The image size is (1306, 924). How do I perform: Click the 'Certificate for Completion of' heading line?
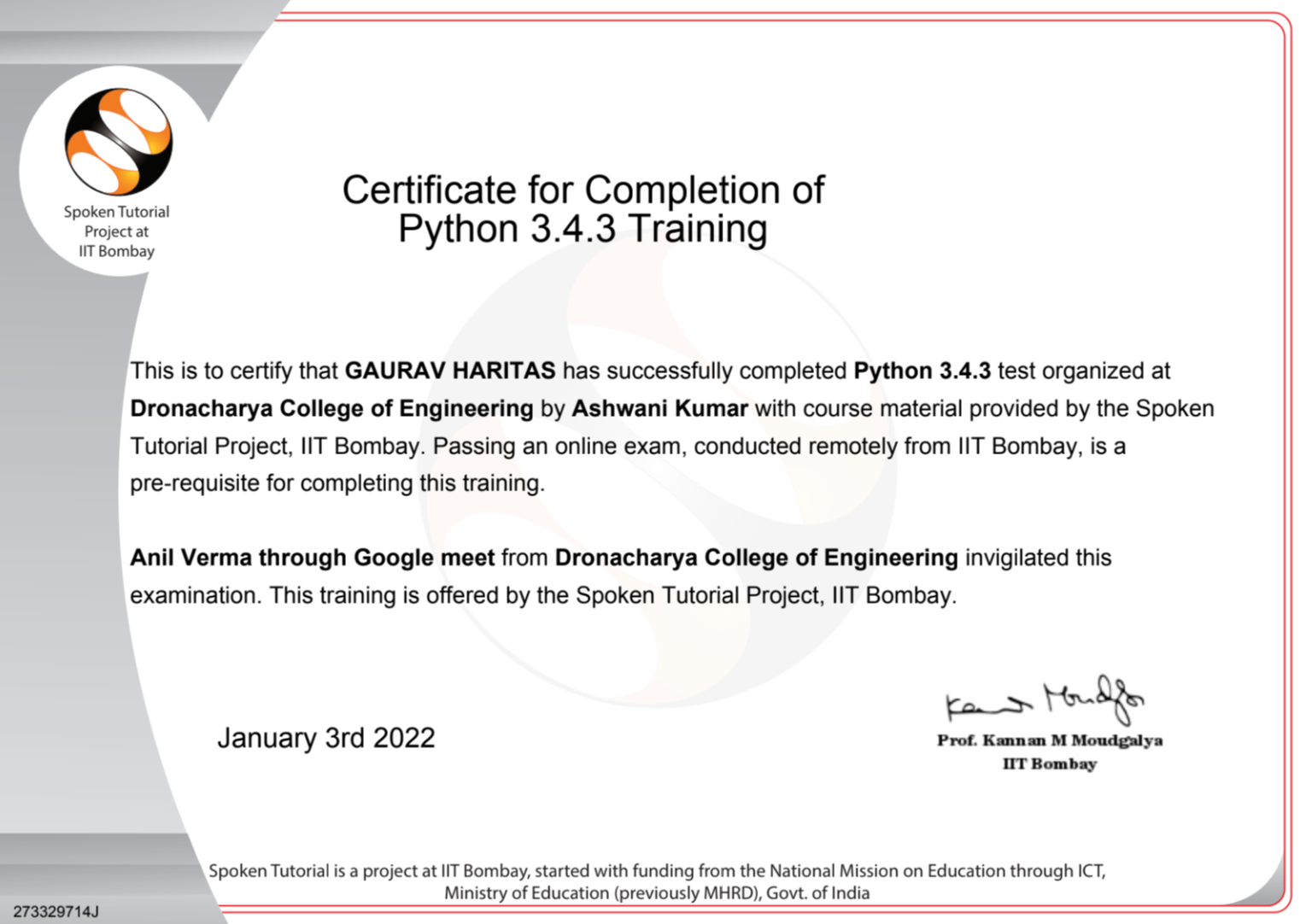tap(583, 190)
